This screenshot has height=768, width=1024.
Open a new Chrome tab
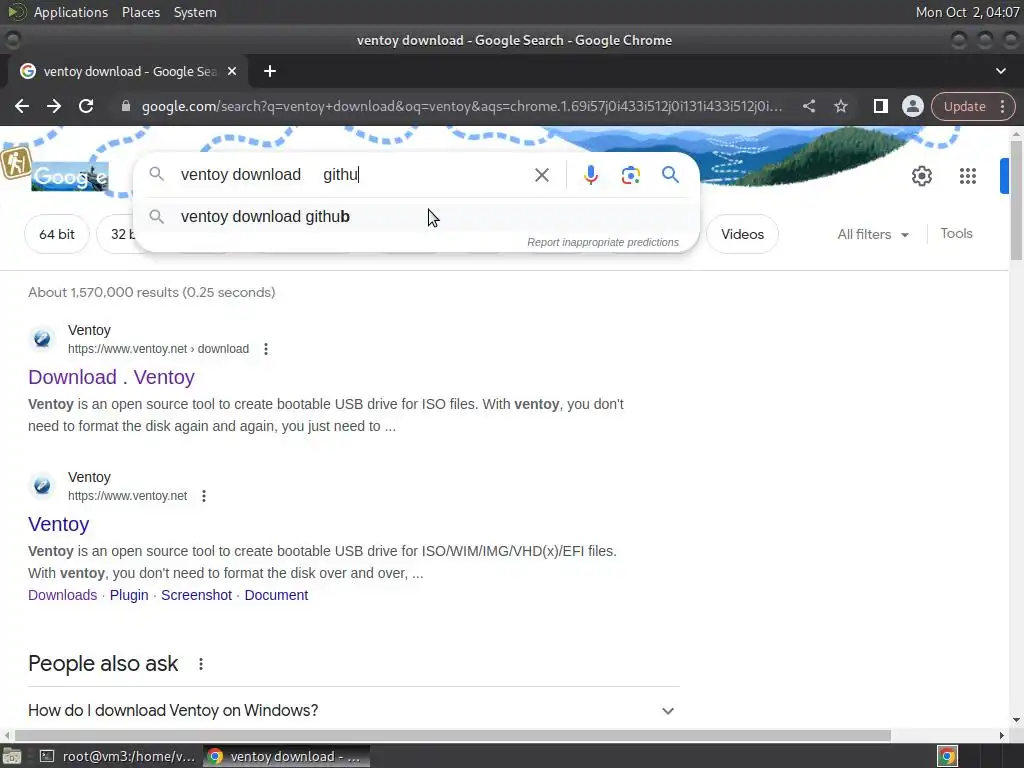pyautogui.click(x=270, y=71)
